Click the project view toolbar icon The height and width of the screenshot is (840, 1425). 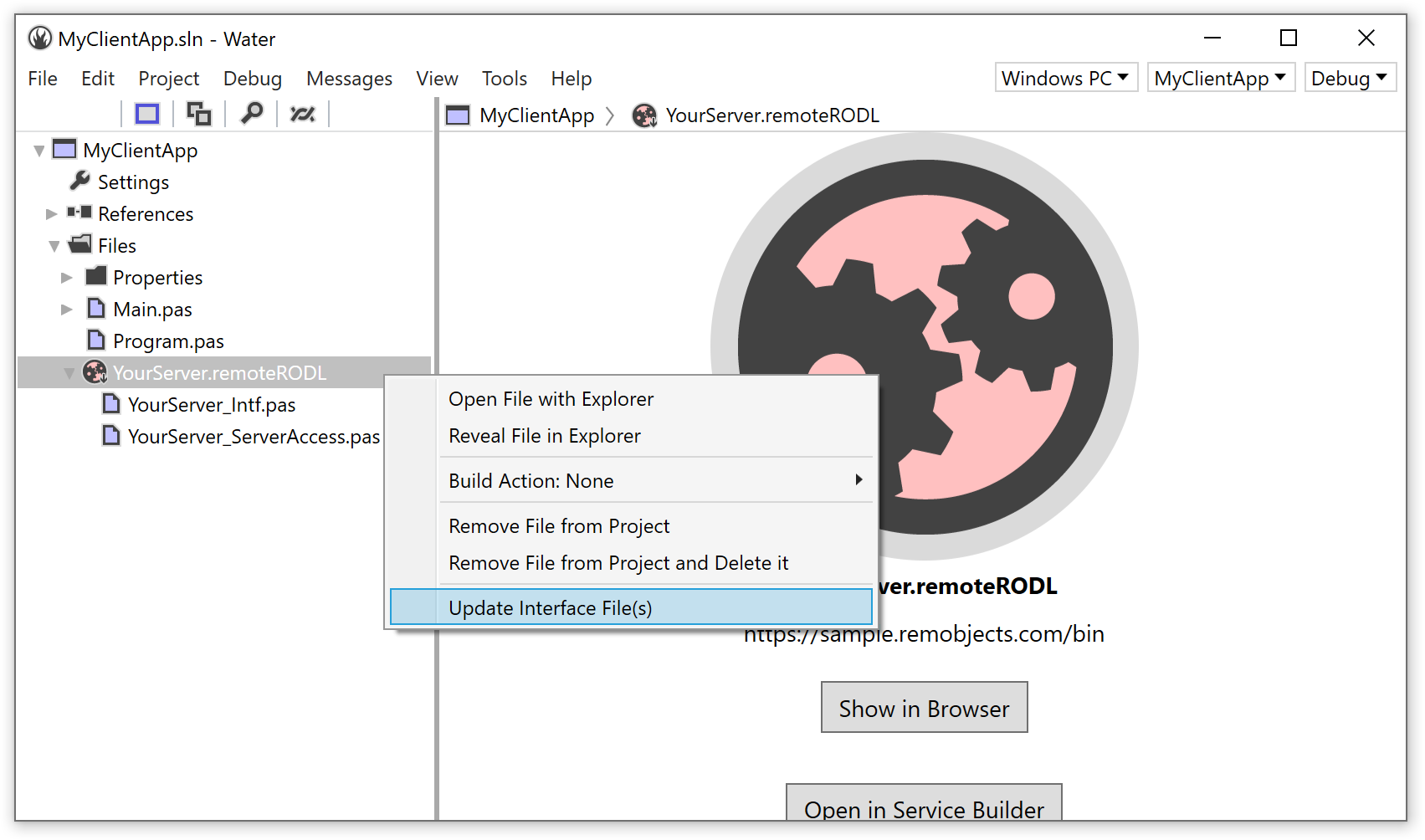pos(147,114)
